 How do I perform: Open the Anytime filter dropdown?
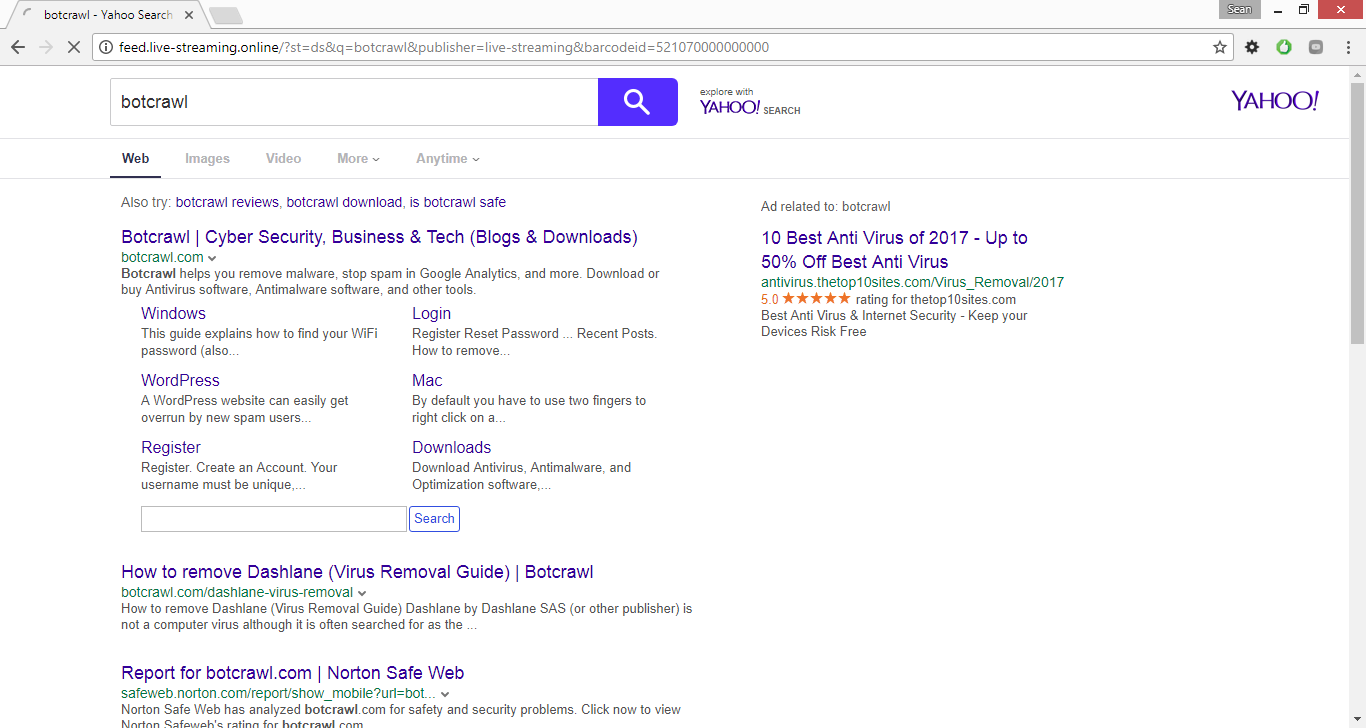447,158
